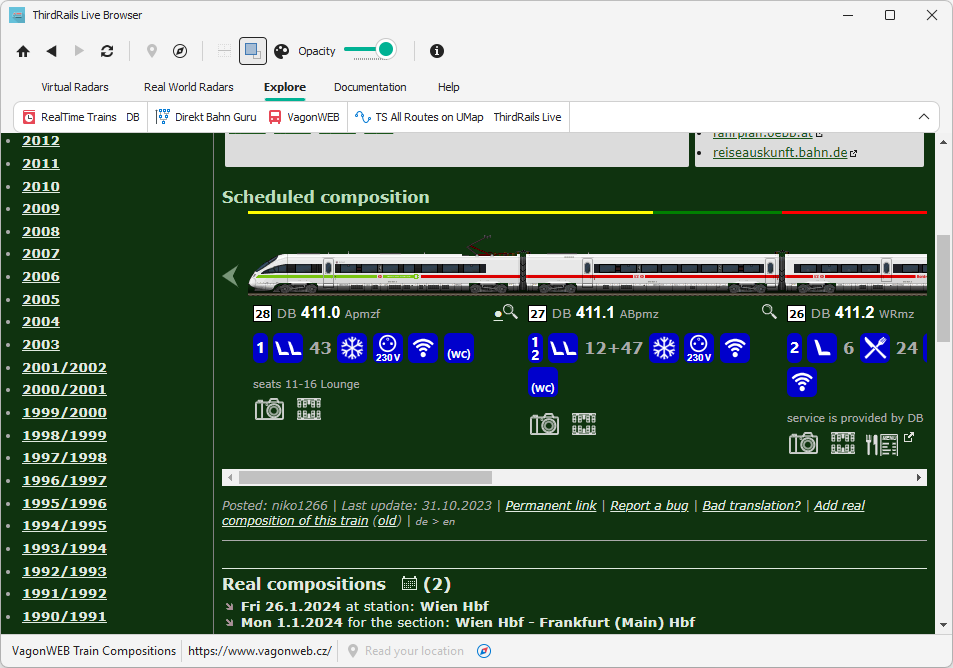Click the WiFi icon of coach 27
The image size is (953, 668).
(x=735, y=348)
